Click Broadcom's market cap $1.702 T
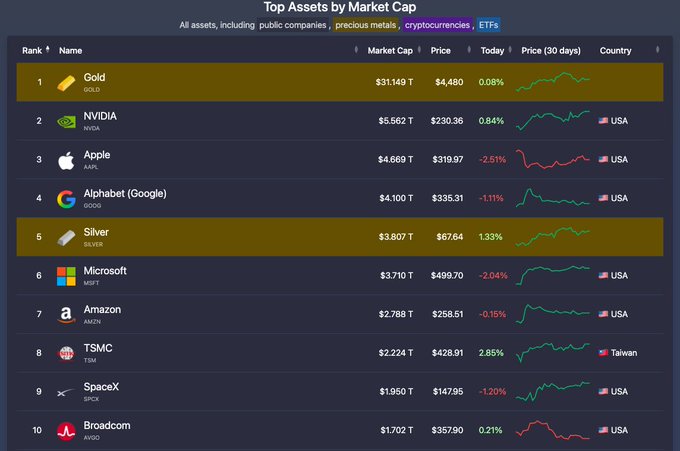Screen dimensions: 680x451 point(397,430)
